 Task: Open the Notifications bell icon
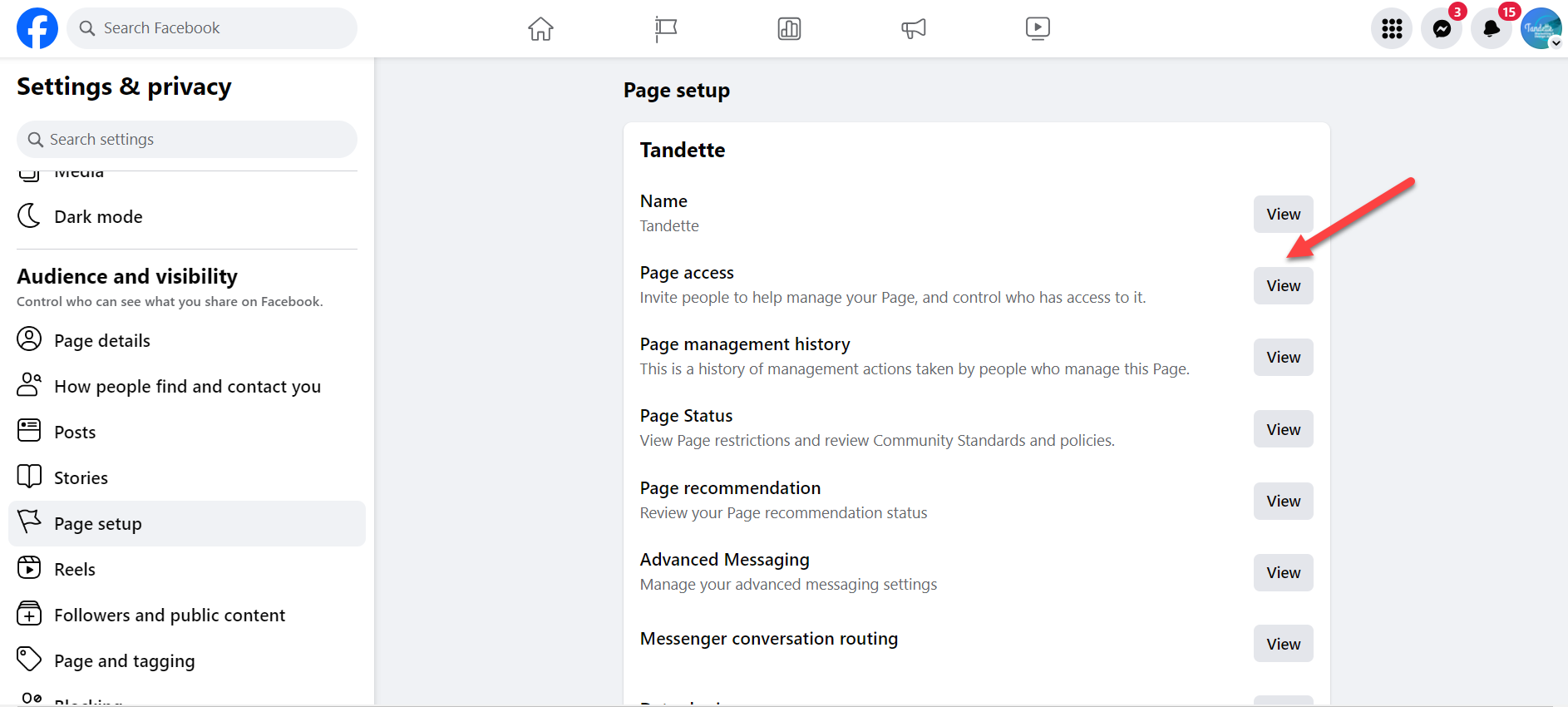tap(1492, 29)
